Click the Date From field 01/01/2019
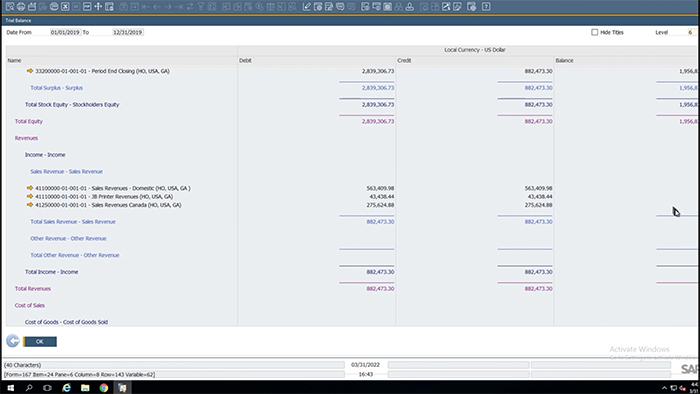 pyautogui.click(x=65, y=32)
